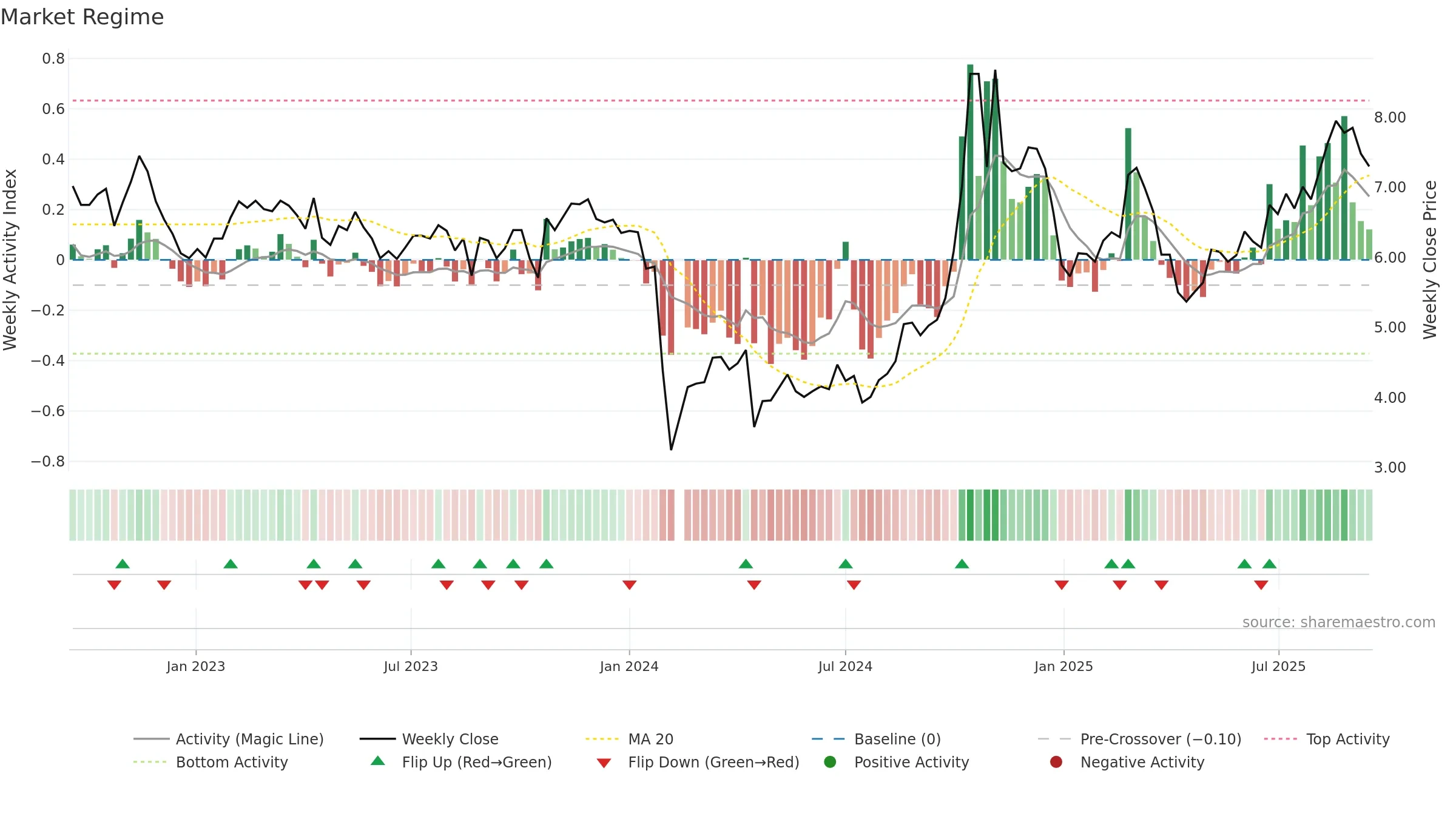Click the 0.4 tick on the activity axis
Screen dimensions: 1456x819
pyautogui.click(x=53, y=160)
